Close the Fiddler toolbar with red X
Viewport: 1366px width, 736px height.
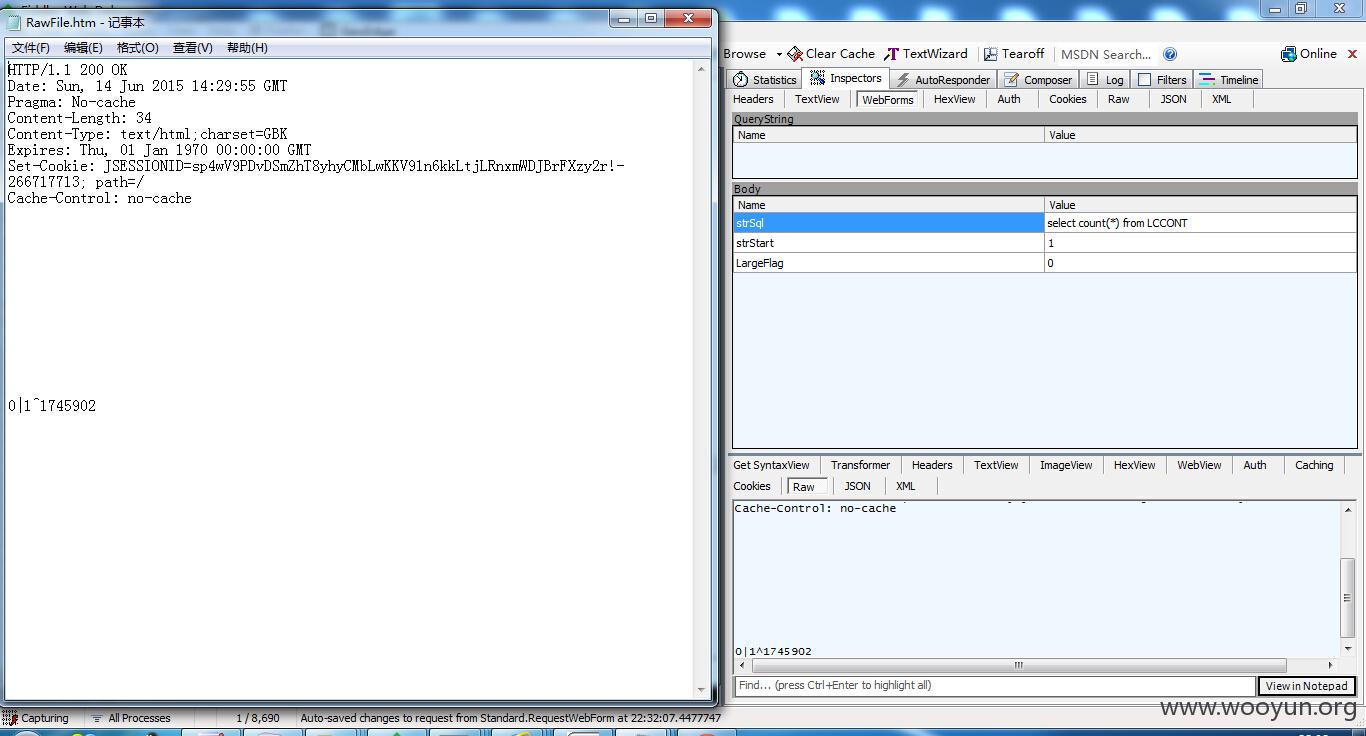click(1353, 54)
